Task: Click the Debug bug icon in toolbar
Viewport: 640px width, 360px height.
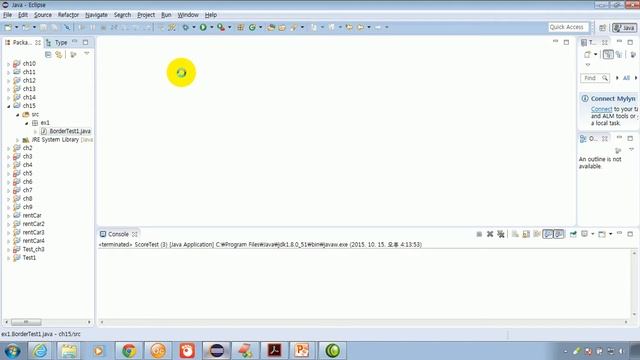Action: point(185,27)
